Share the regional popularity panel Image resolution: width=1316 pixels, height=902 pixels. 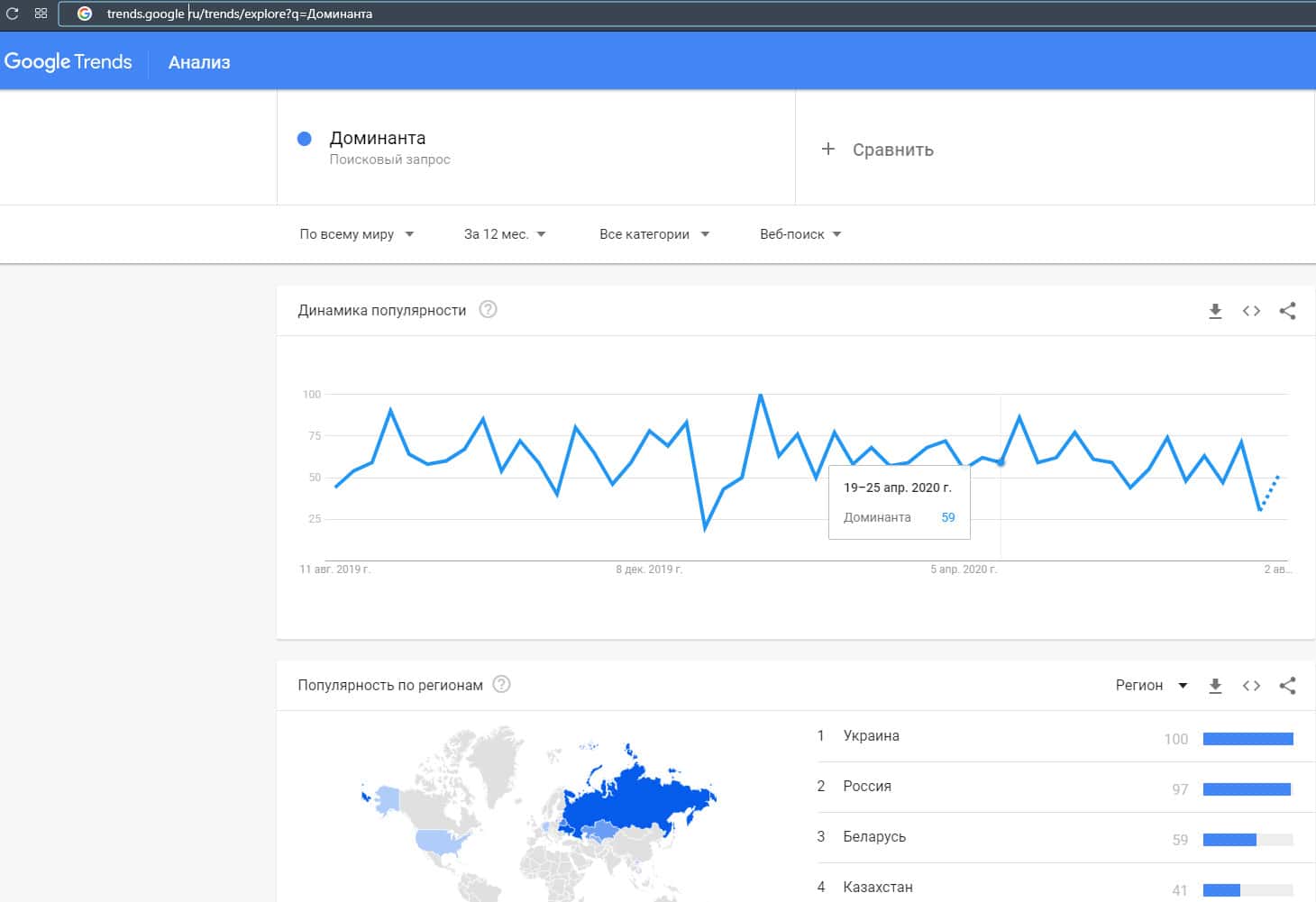pyautogui.click(x=1287, y=686)
